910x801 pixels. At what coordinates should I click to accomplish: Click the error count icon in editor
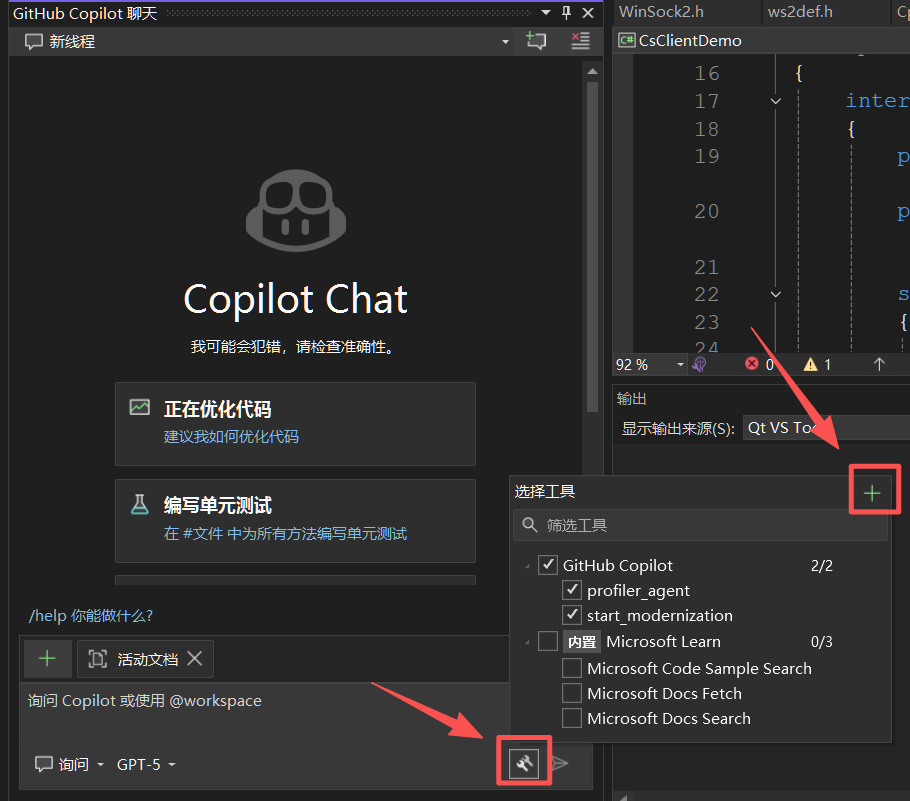[752, 364]
